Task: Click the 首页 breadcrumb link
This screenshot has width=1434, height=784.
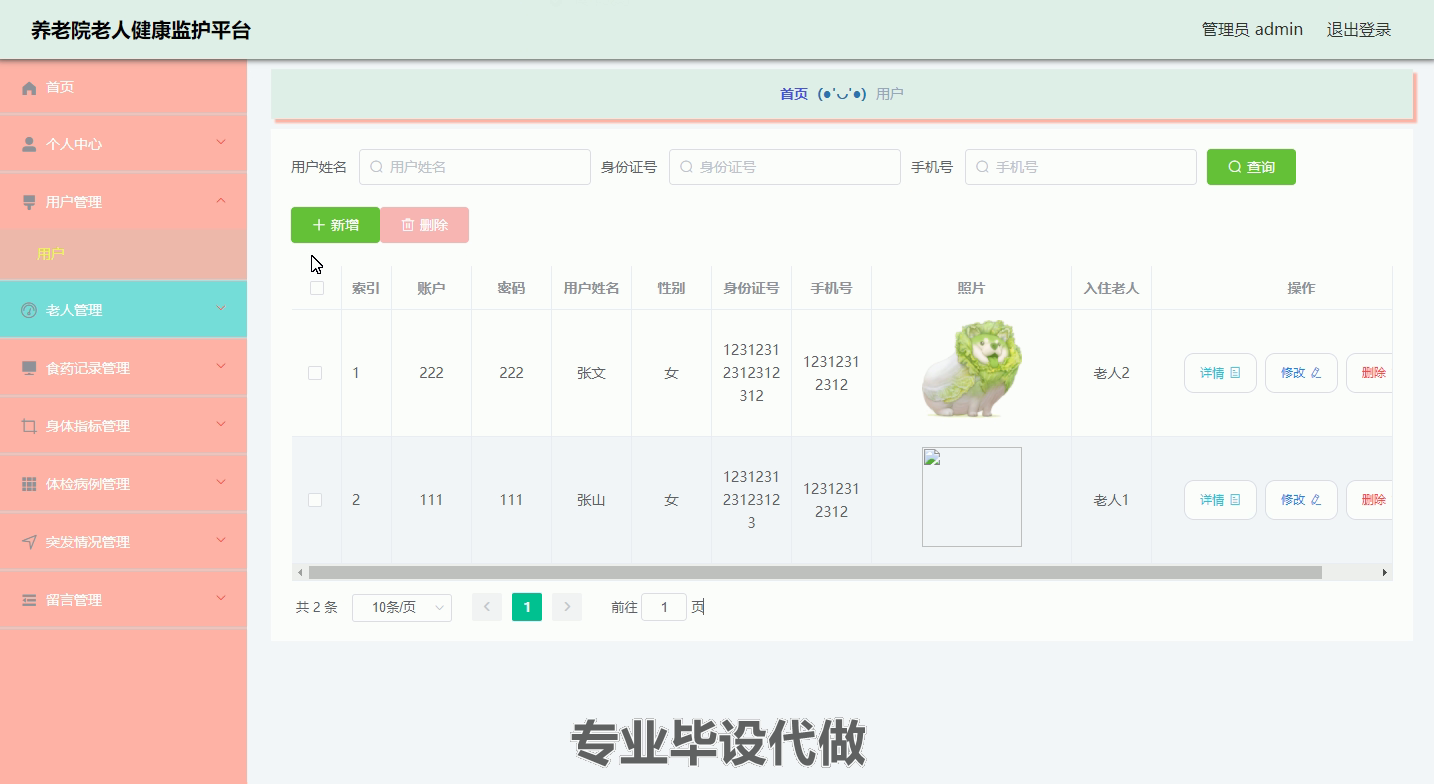Action: [x=794, y=94]
